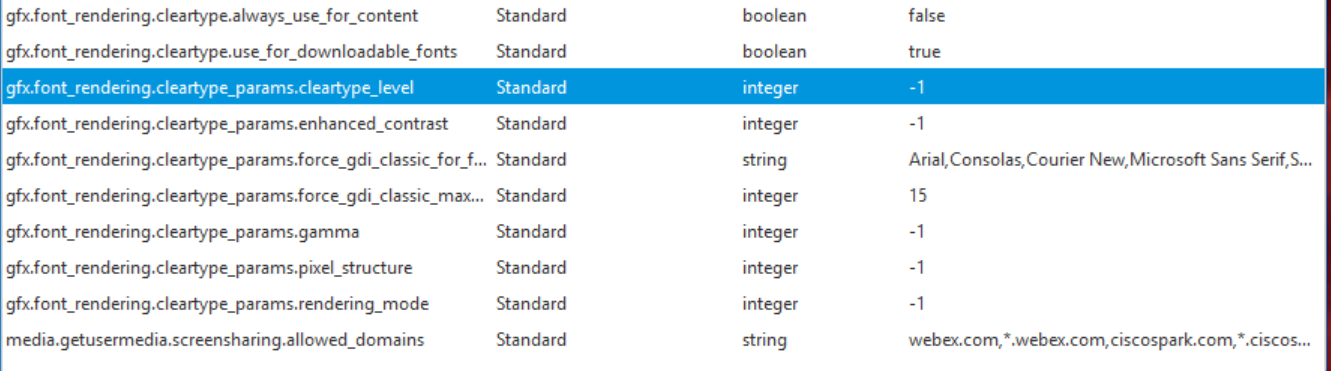Click 'Standard' status in the rendering_mode row
Image resolution: width=1331 pixels, height=371 pixels.
click(530, 304)
